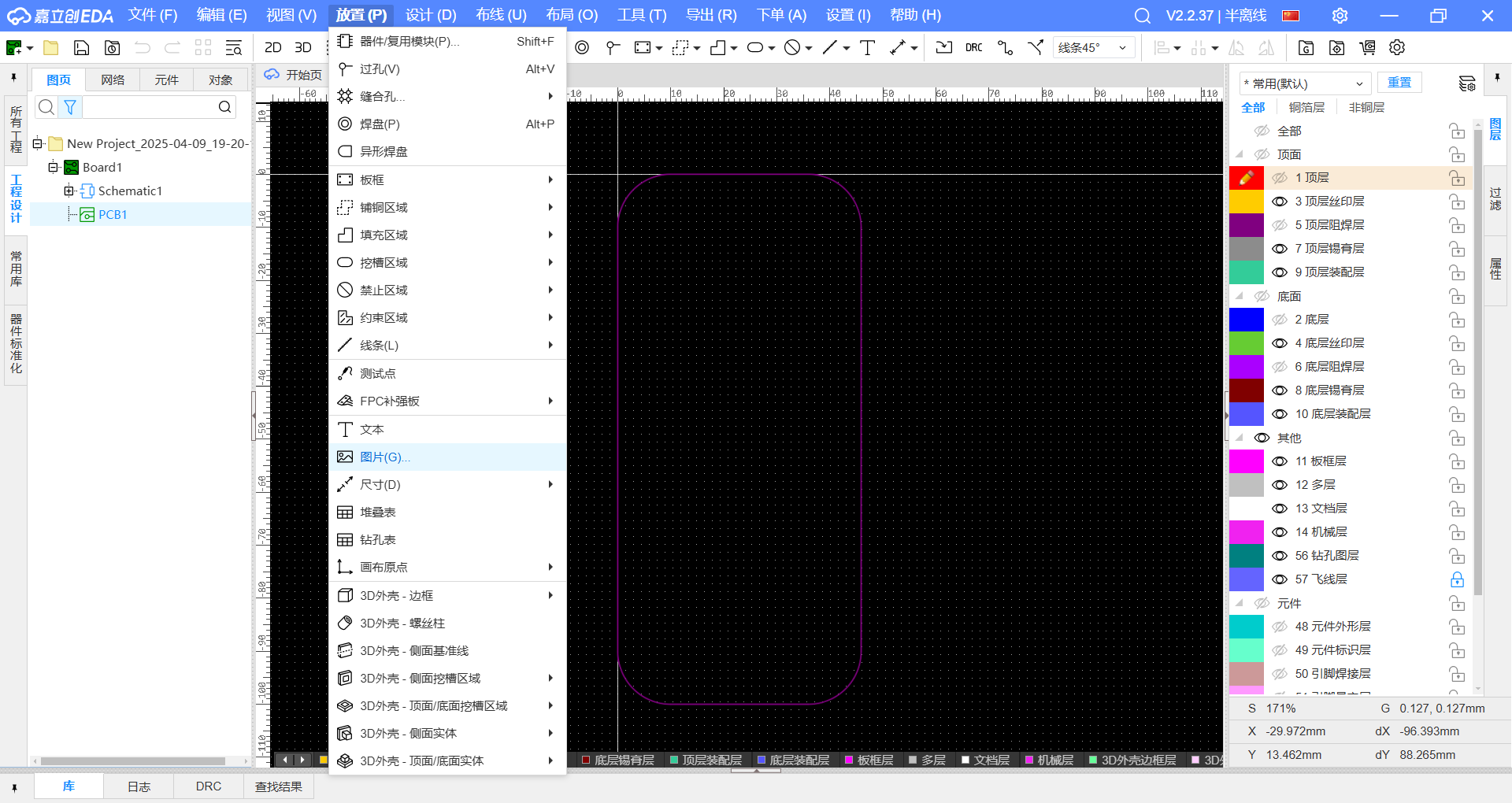Open the search magnifier in the title bar

pos(1143,16)
